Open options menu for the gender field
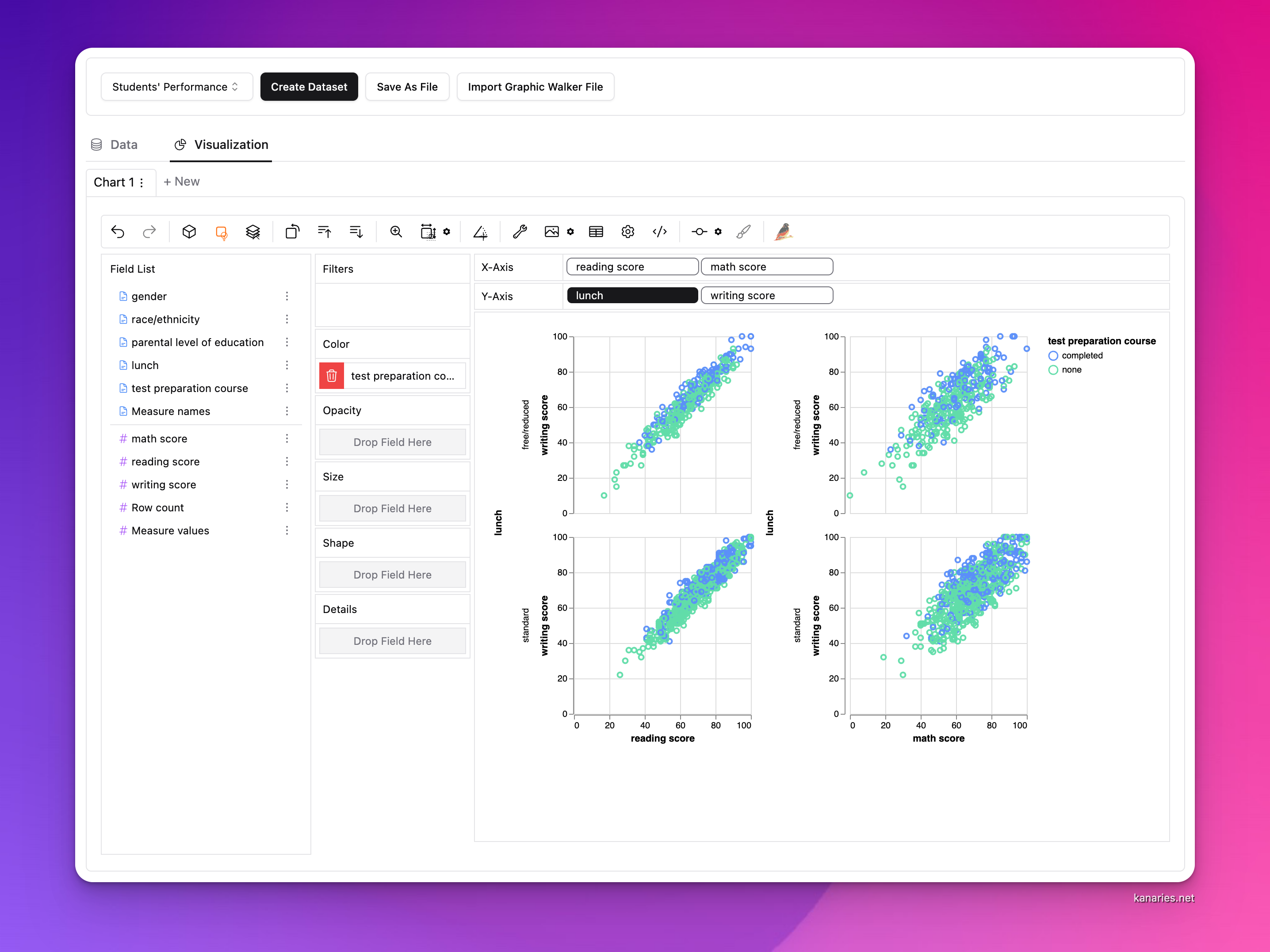 [287, 296]
